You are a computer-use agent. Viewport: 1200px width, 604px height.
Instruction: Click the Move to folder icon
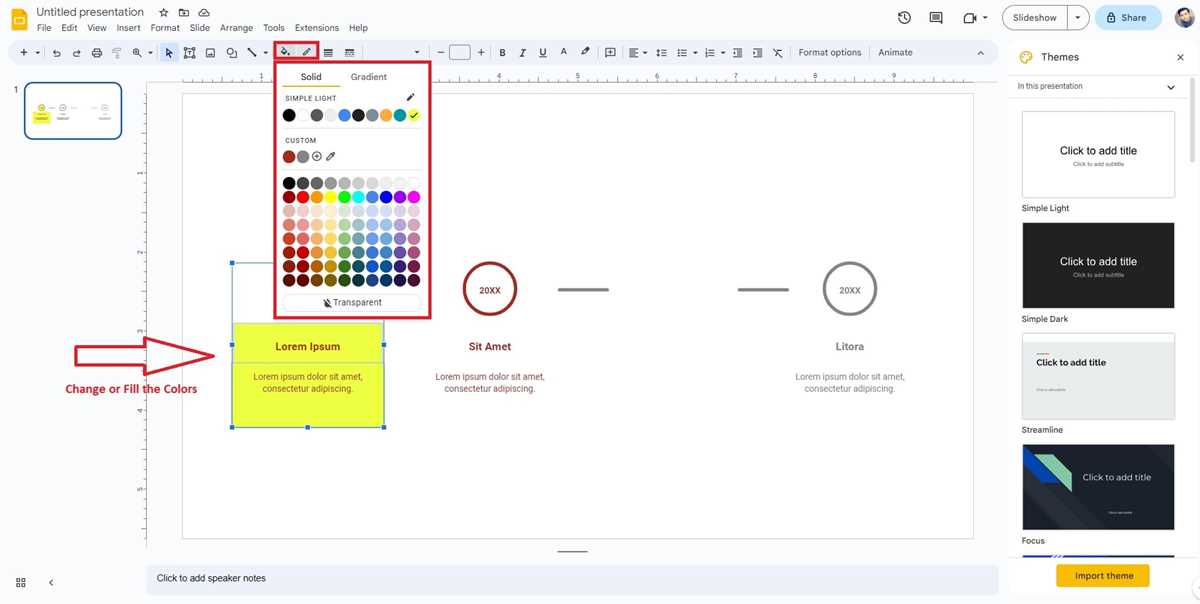[x=184, y=12]
